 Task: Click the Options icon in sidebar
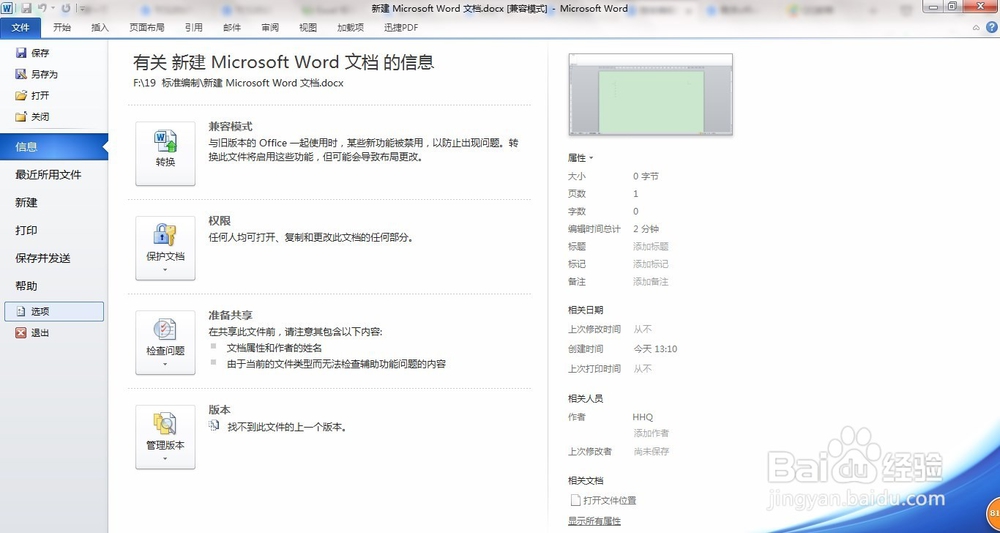point(21,312)
